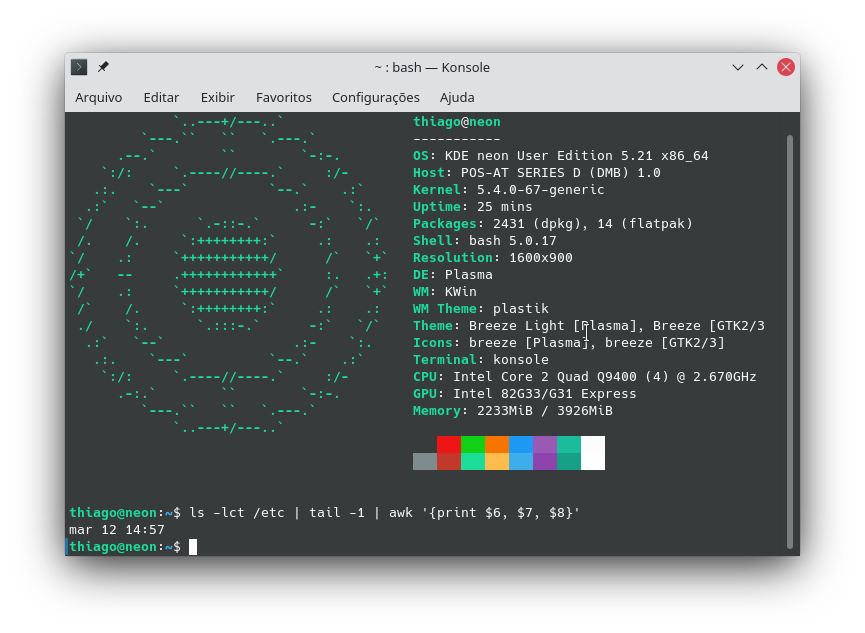Open the Configurações menu

coord(375,97)
